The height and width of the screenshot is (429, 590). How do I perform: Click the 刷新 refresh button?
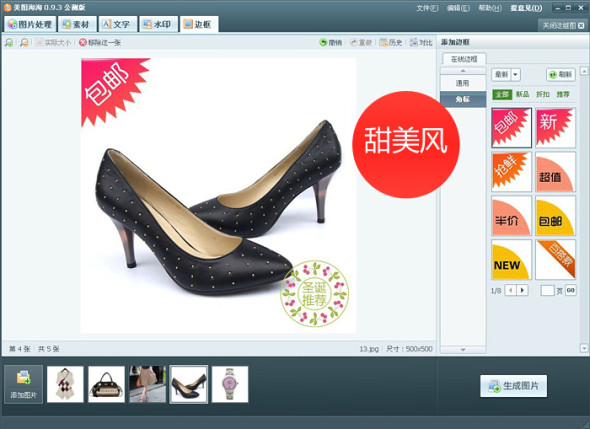tap(561, 75)
